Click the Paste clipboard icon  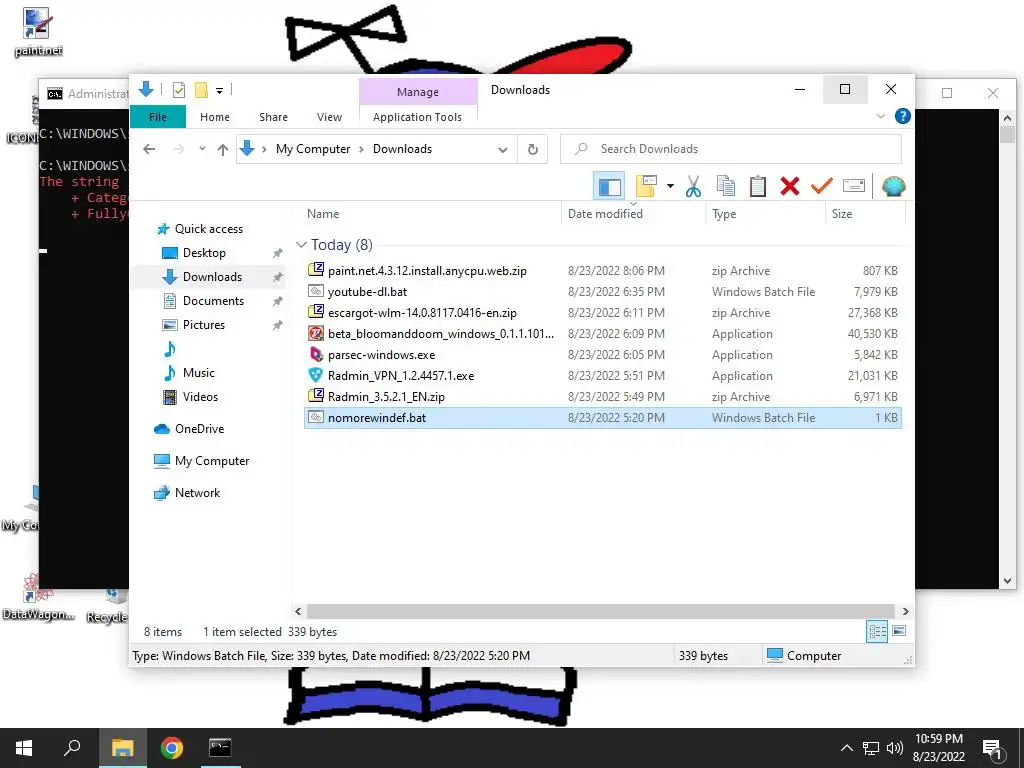pyautogui.click(x=758, y=187)
